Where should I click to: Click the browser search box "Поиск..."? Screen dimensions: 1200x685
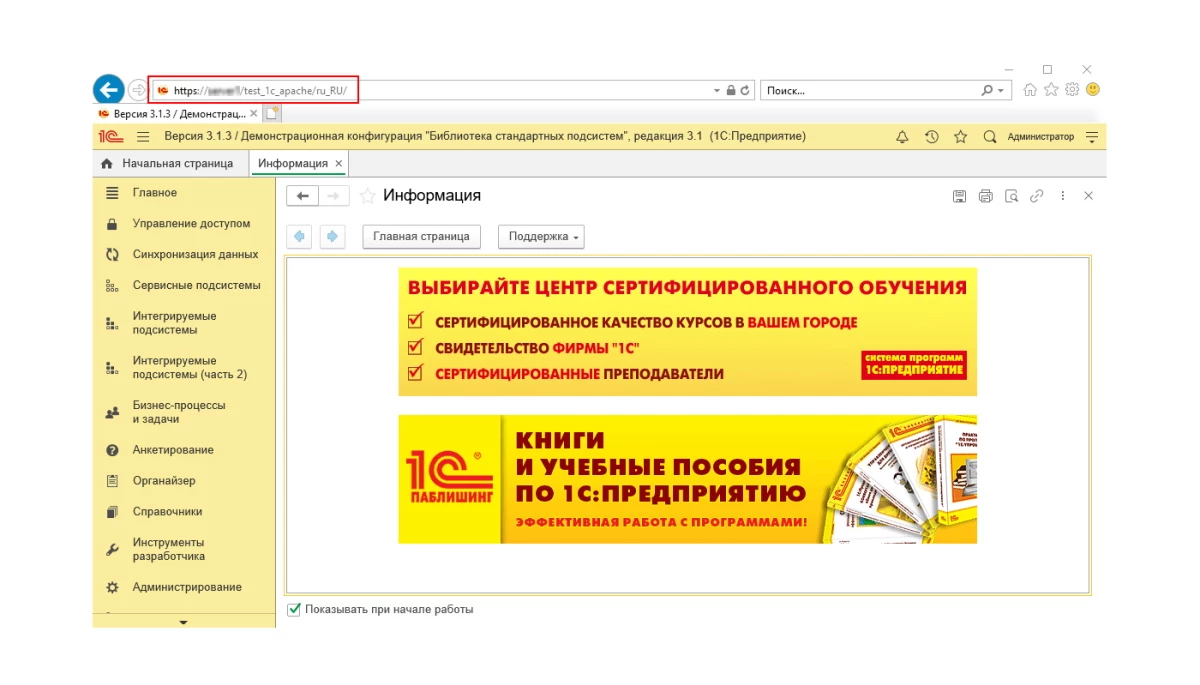(870, 90)
